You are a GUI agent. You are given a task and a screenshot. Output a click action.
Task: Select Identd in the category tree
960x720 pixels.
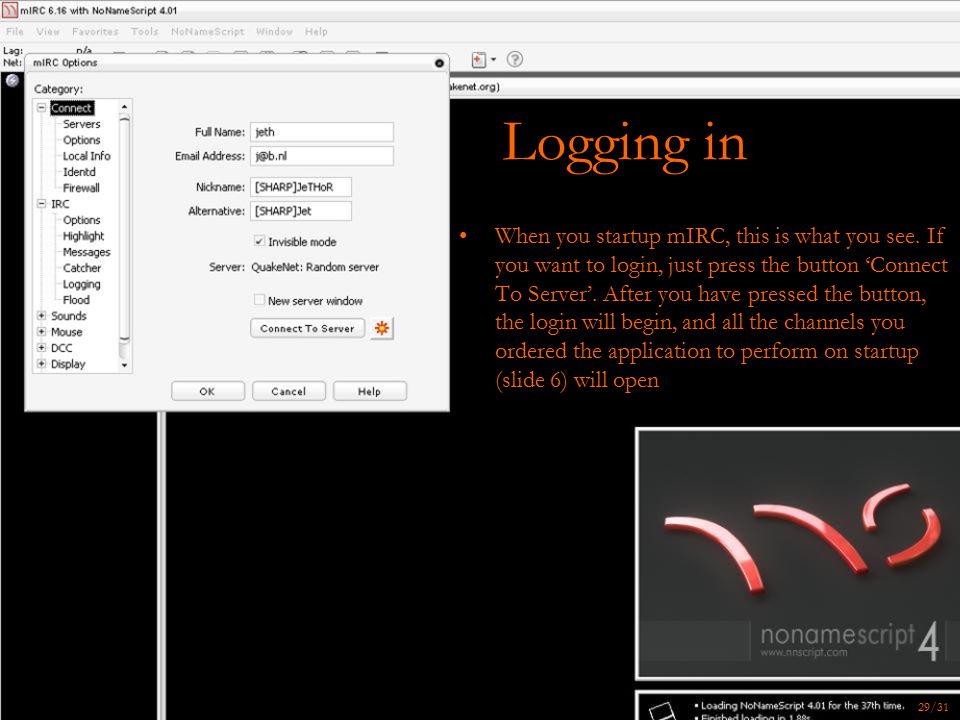tap(79, 171)
